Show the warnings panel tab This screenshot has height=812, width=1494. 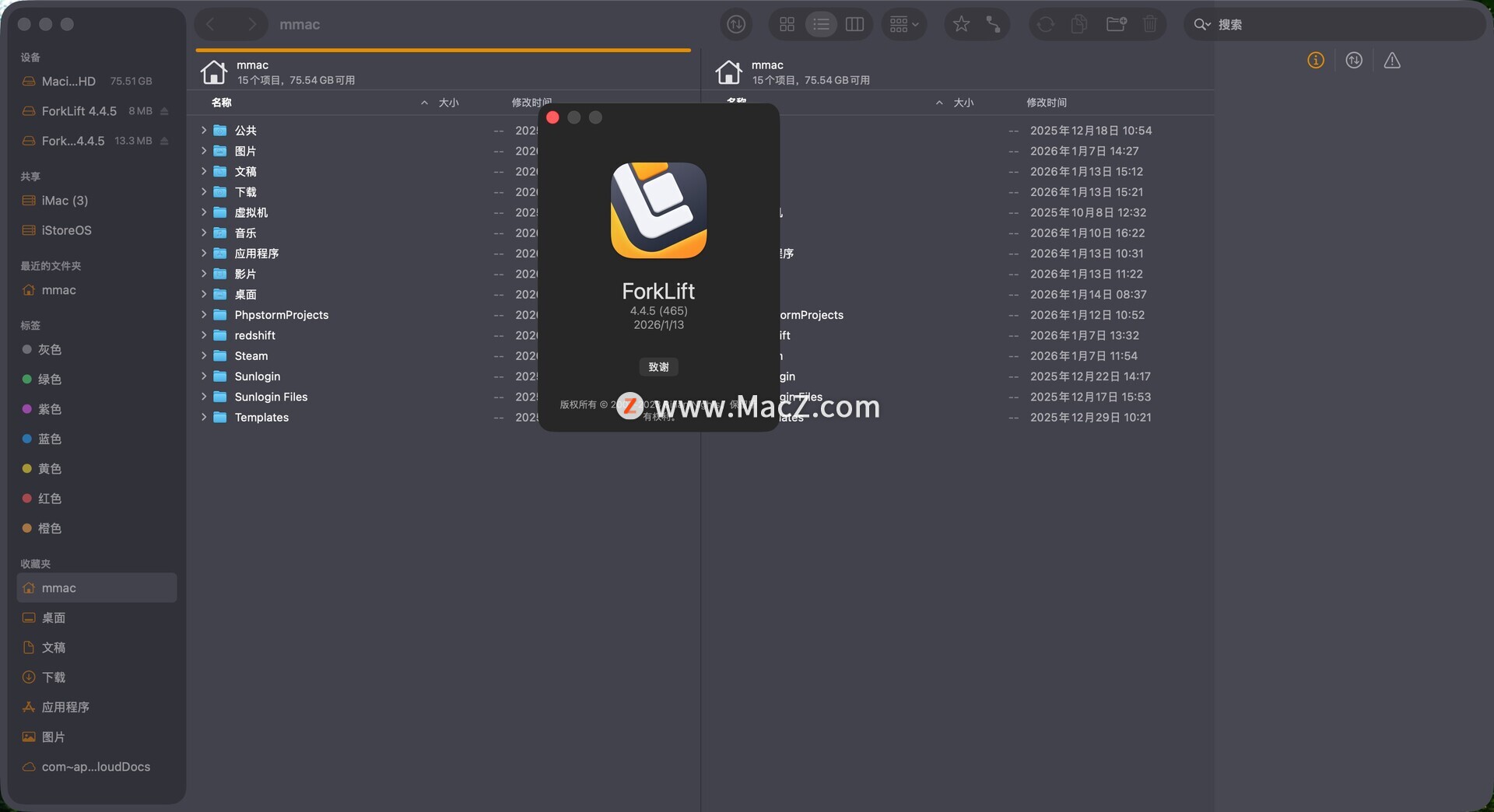click(1392, 61)
